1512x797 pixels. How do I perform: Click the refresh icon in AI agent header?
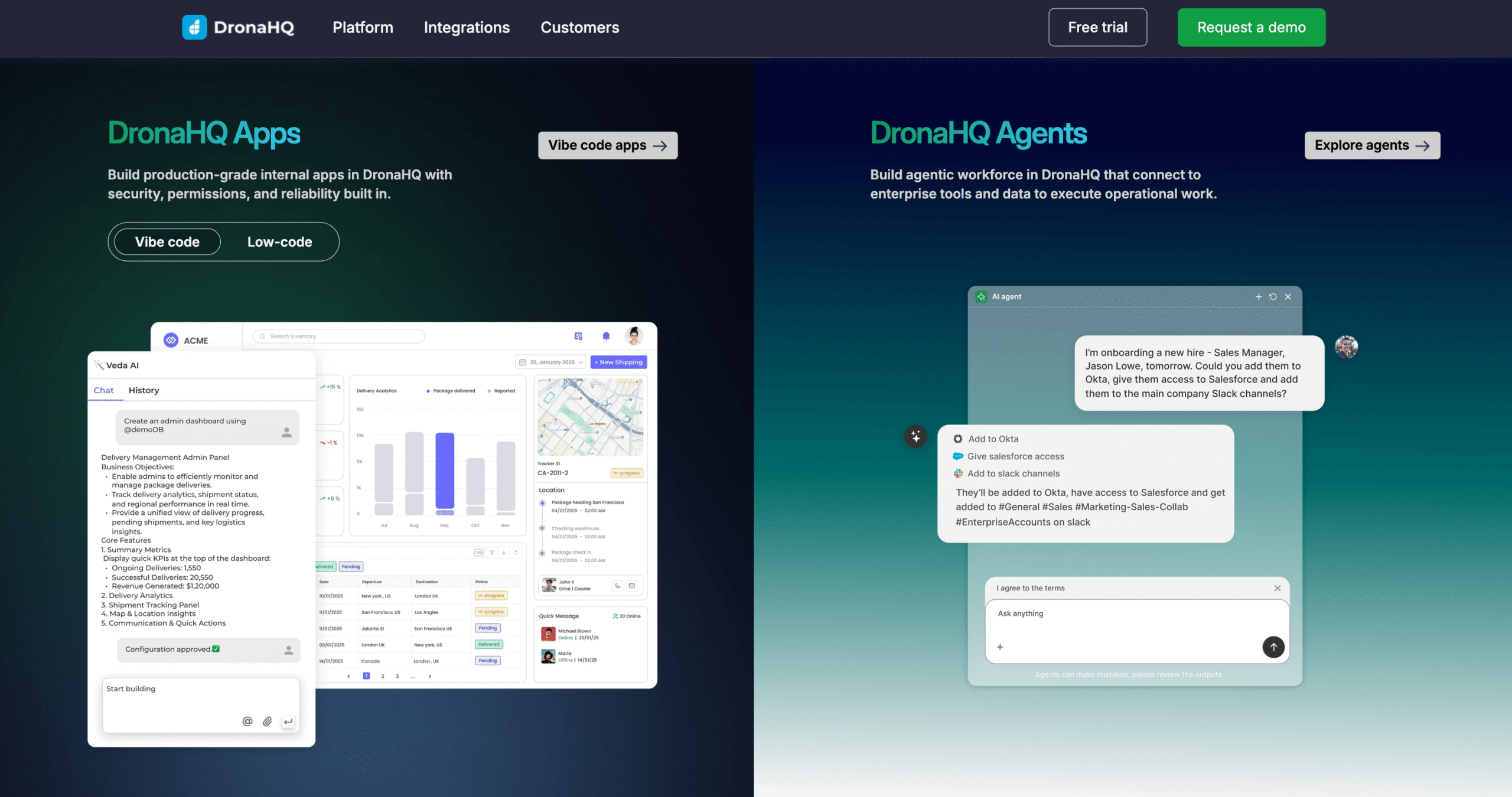tap(1273, 296)
